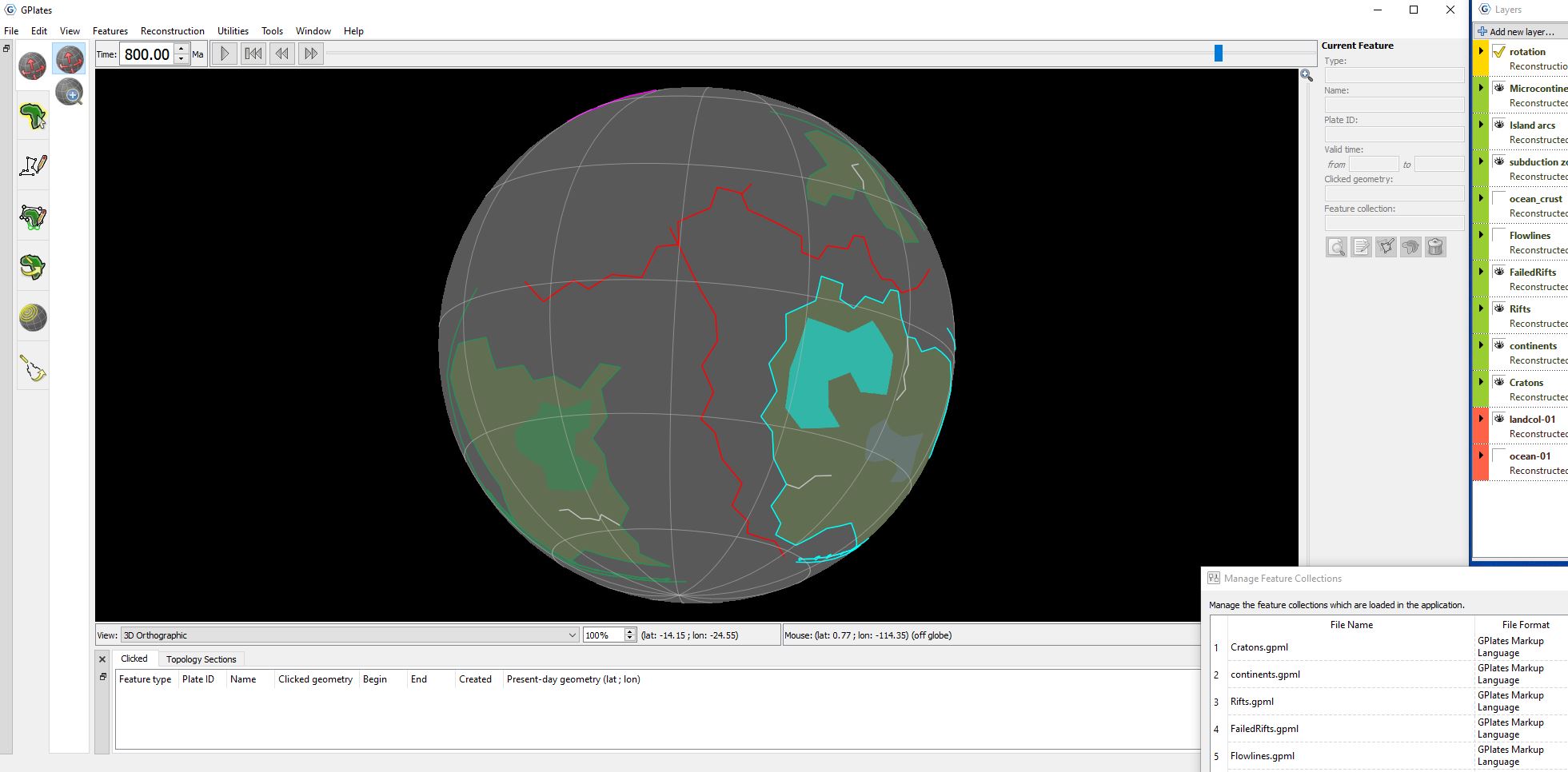Select the Topology editing tool
This screenshot has width=1568, height=772.
click(x=33, y=217)
